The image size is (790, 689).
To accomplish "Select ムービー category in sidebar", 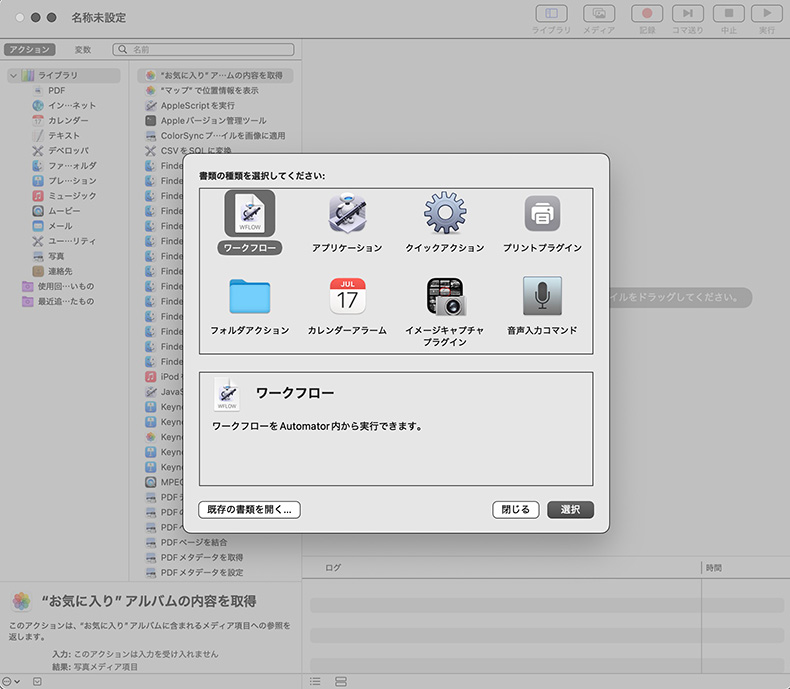I will tap(64, 211).
